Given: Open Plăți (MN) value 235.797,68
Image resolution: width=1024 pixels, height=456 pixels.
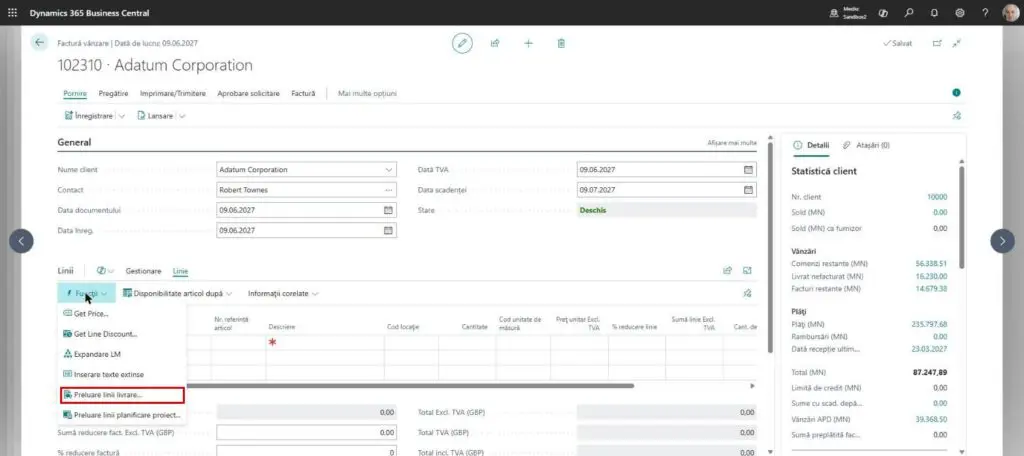Looking at the screenshot, I should click(x=929, y=324).
